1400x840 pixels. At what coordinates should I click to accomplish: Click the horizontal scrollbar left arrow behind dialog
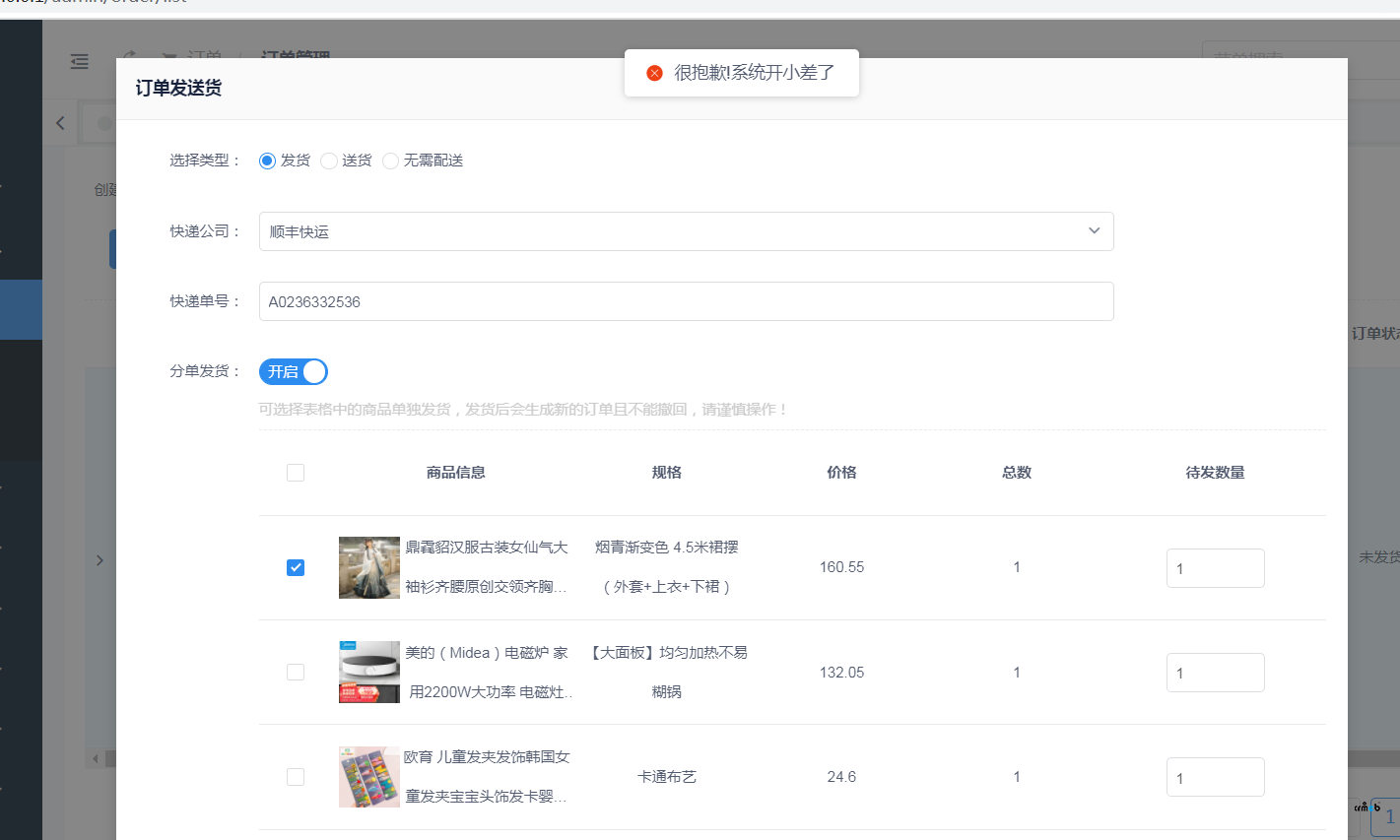point(96,759)
